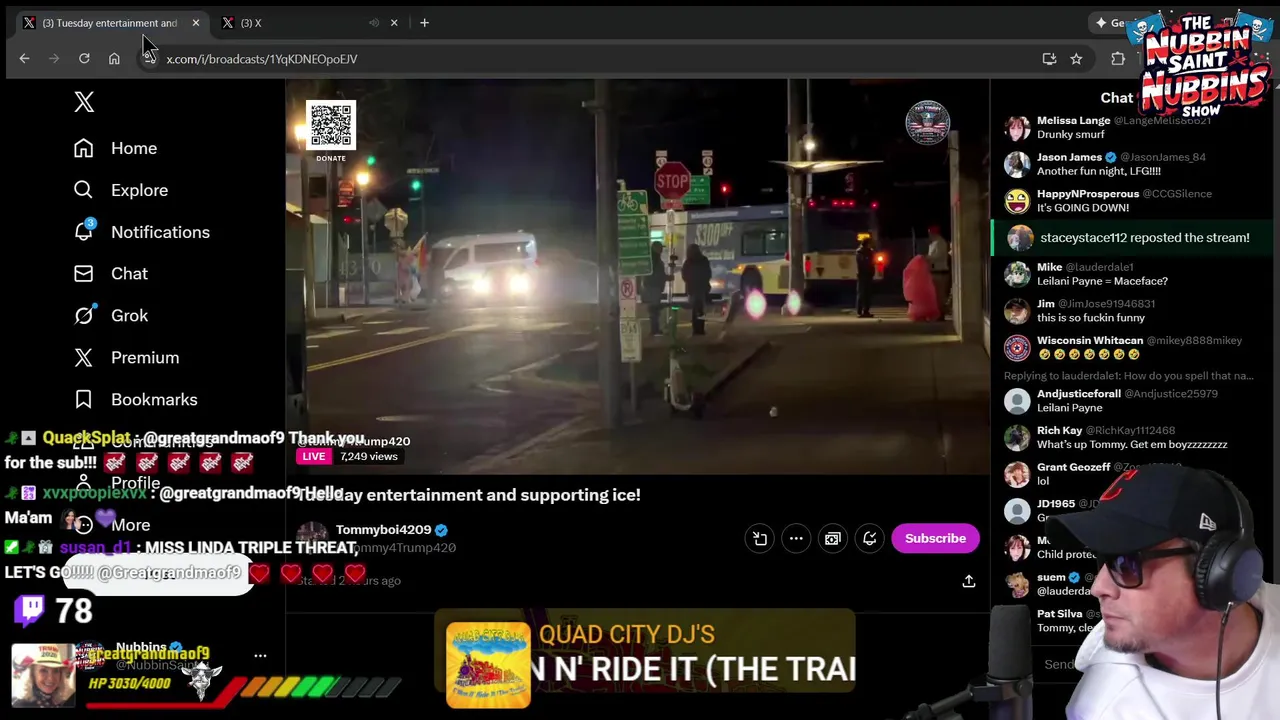
Task: Click the Subscribe button
Action: tap(935, 538)
